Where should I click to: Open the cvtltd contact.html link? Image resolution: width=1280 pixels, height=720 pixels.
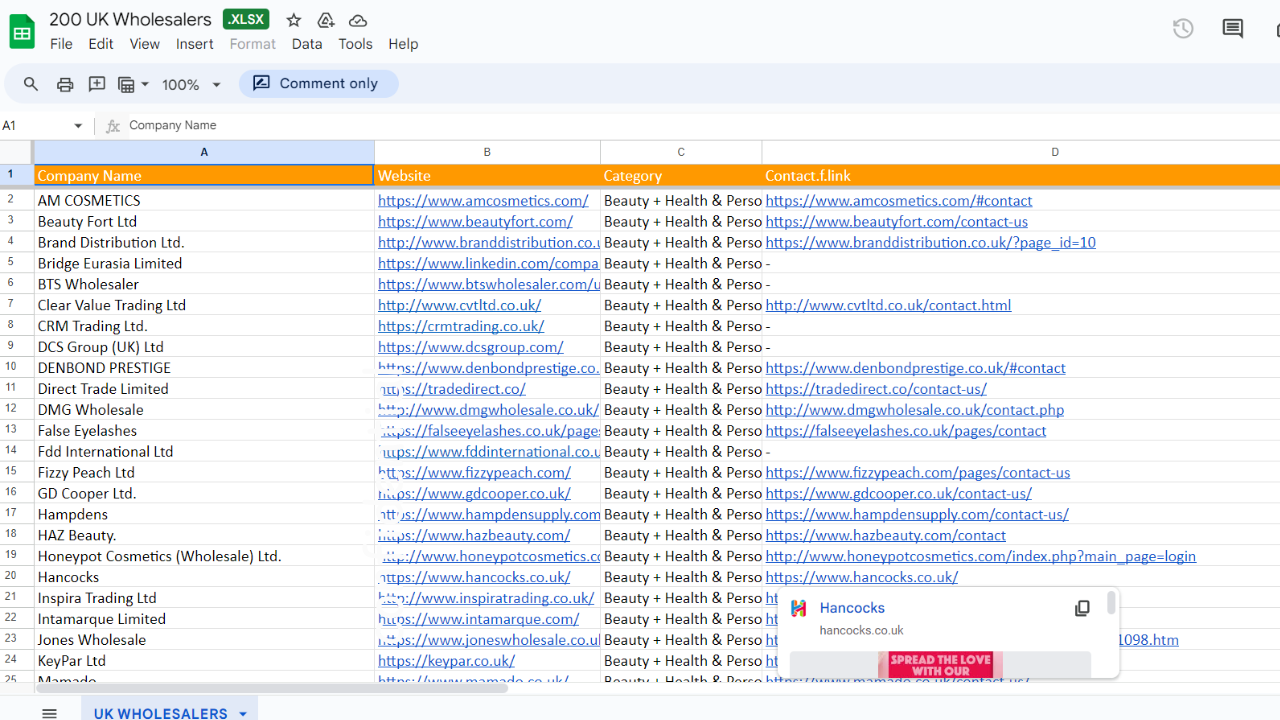(x=889, y=306)
